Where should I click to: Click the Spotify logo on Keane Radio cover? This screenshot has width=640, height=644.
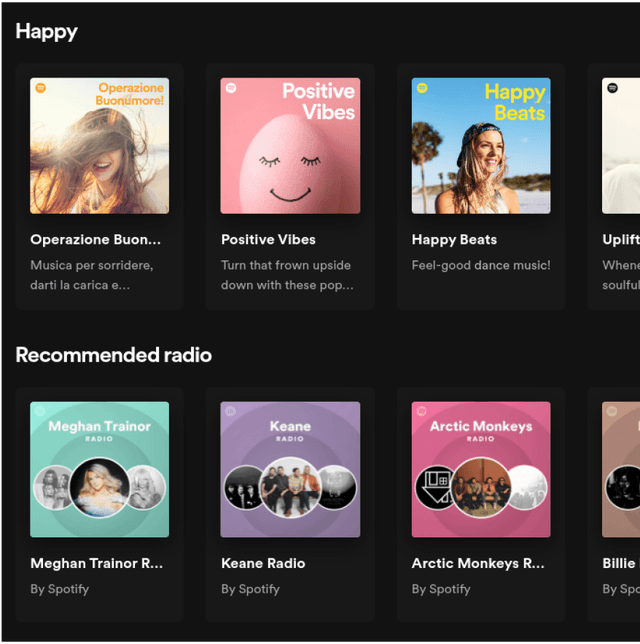point(231,411)
